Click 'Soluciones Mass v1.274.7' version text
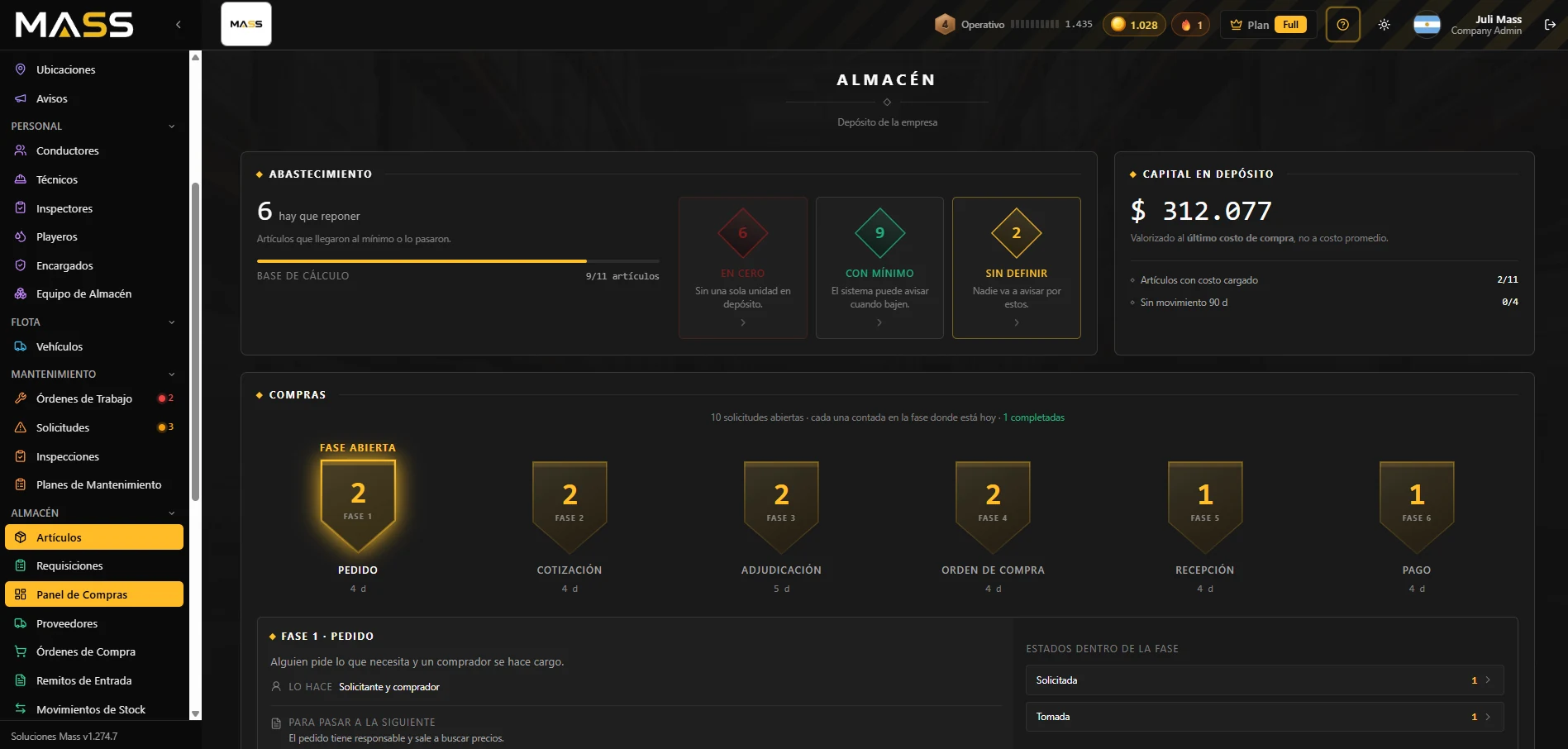The height and width of the screenshot is (749, 1568). pos(64,737)
